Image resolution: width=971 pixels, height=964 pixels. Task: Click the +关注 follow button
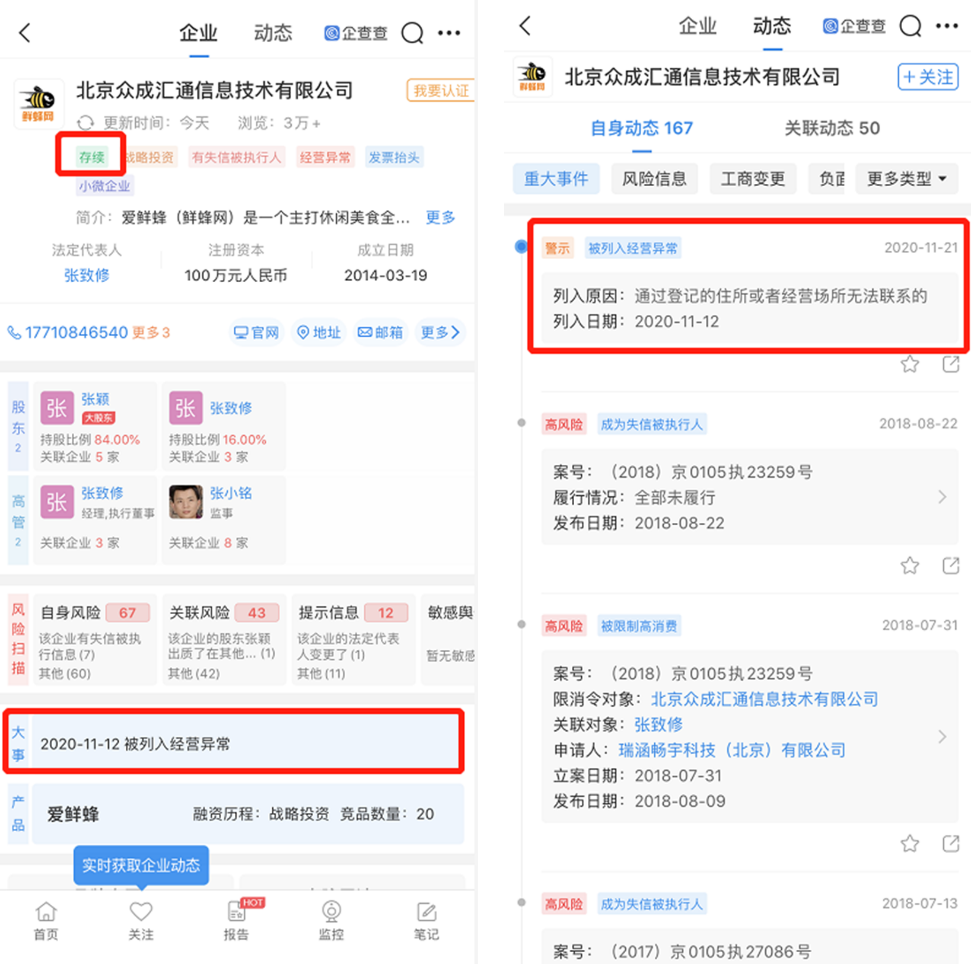(928, 77)
